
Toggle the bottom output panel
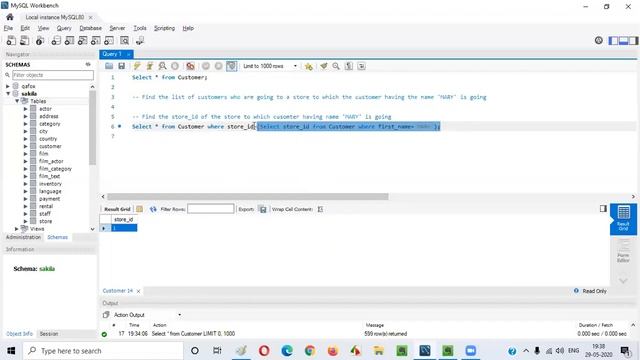pyautogui.click(x=623, y=41)
